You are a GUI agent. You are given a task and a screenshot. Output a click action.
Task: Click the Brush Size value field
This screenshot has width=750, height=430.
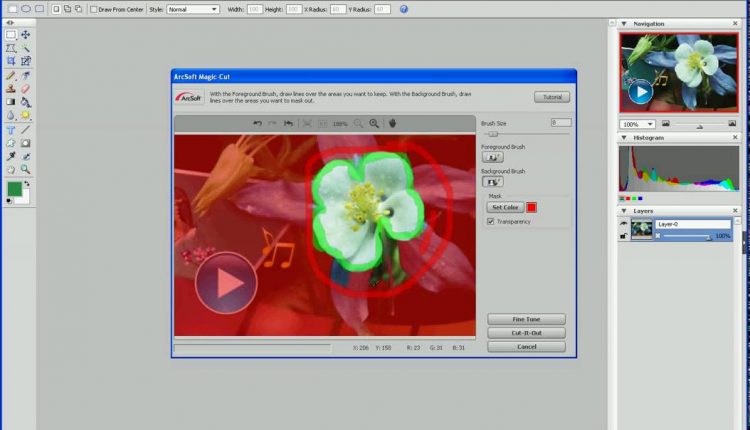click(x=561, y=123)
